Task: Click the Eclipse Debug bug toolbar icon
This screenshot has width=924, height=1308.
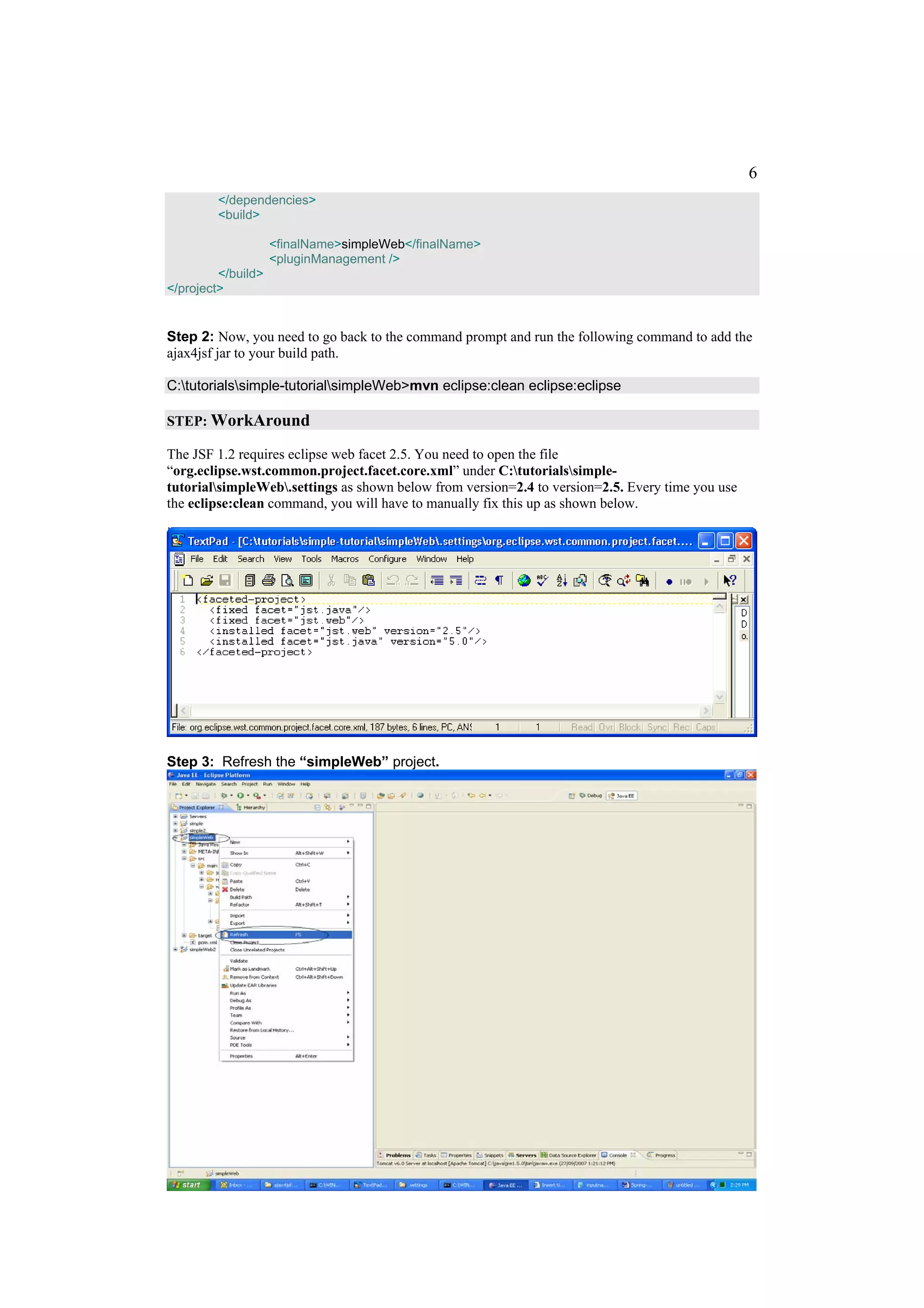Action: pos(224,796)
